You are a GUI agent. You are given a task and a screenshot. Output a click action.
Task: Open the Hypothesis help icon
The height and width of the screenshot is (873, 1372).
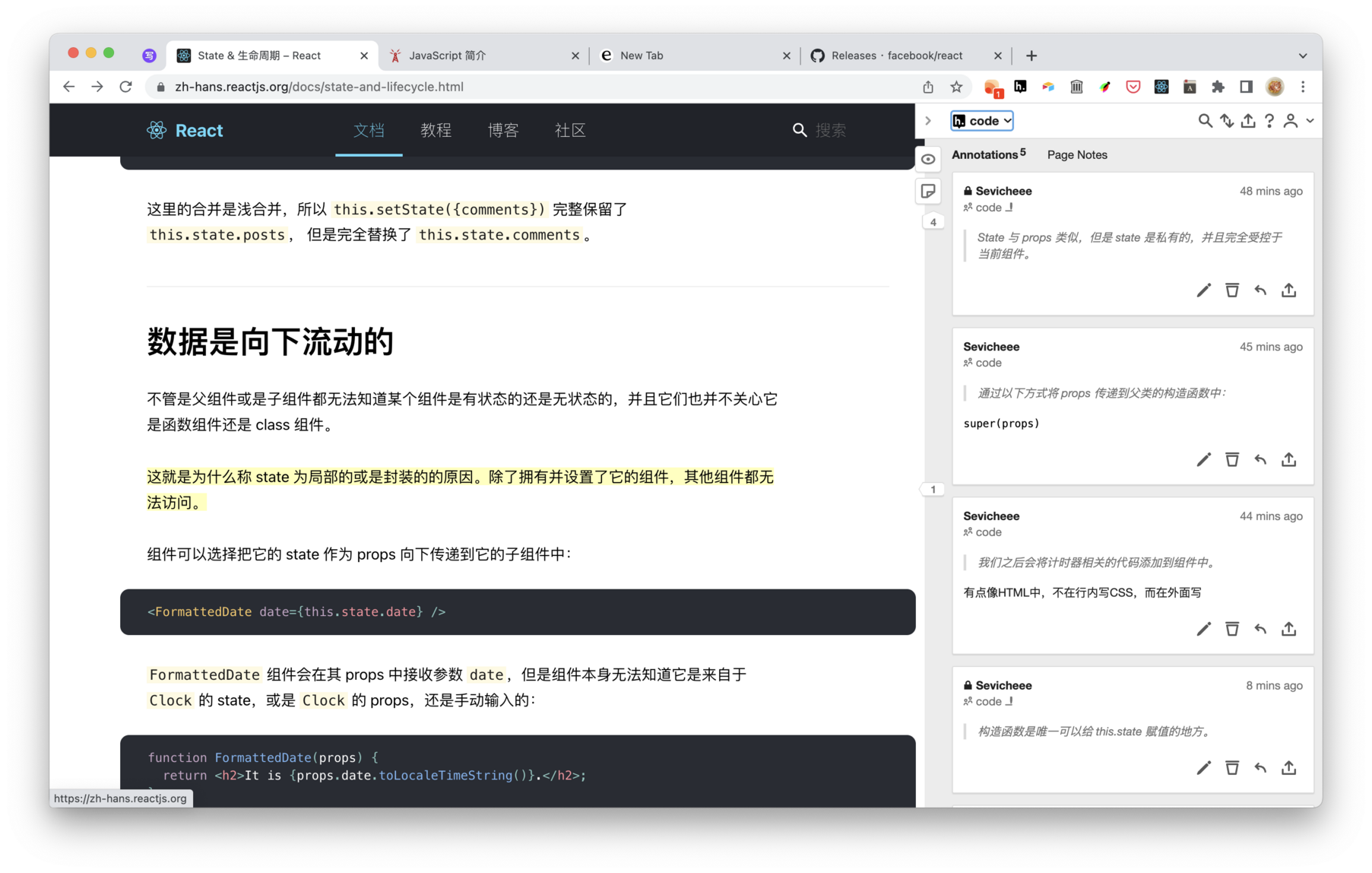coord(1269,121)
